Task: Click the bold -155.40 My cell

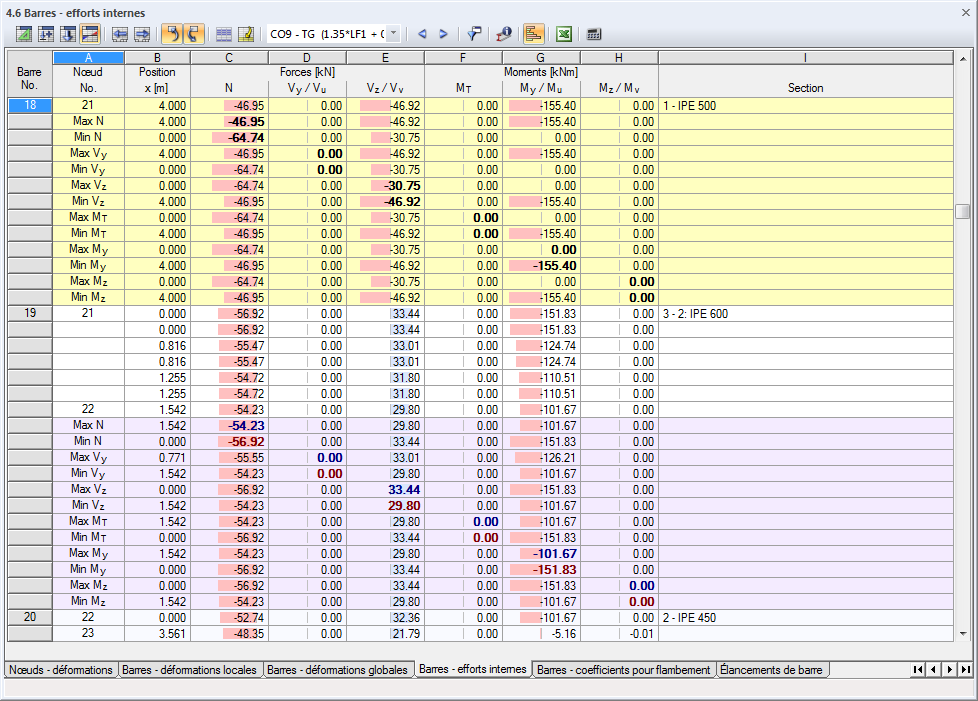Action: (x=541, y=266)
